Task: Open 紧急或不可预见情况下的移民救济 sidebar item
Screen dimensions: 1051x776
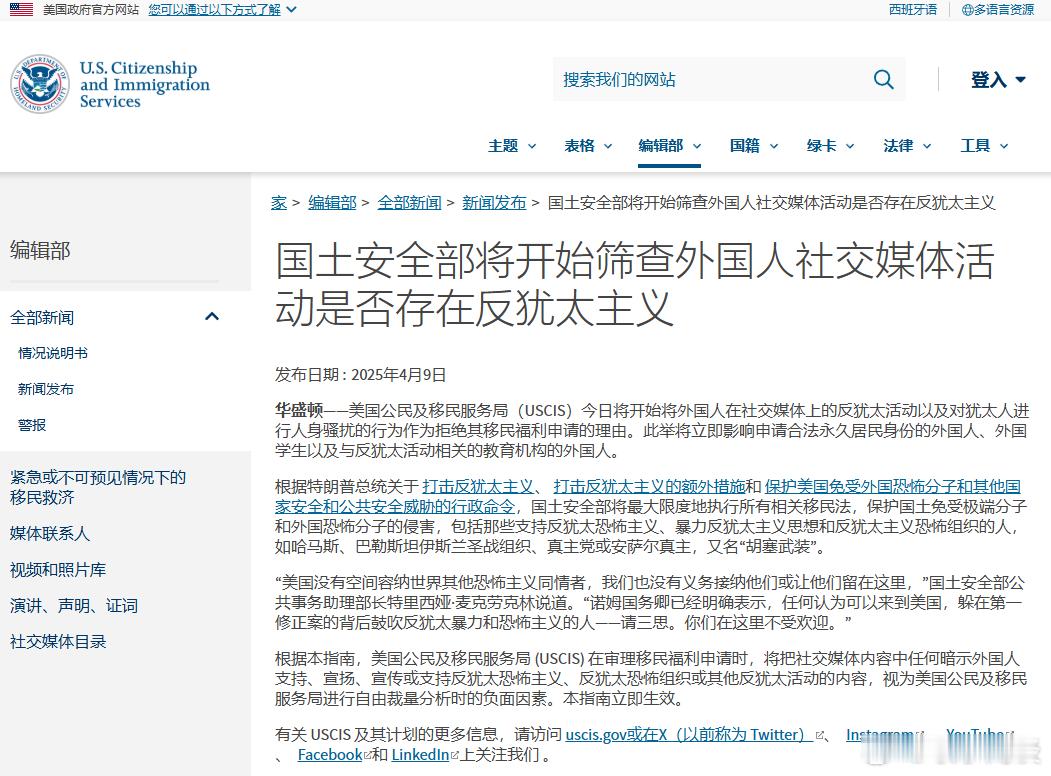Action: pos(98,487)
